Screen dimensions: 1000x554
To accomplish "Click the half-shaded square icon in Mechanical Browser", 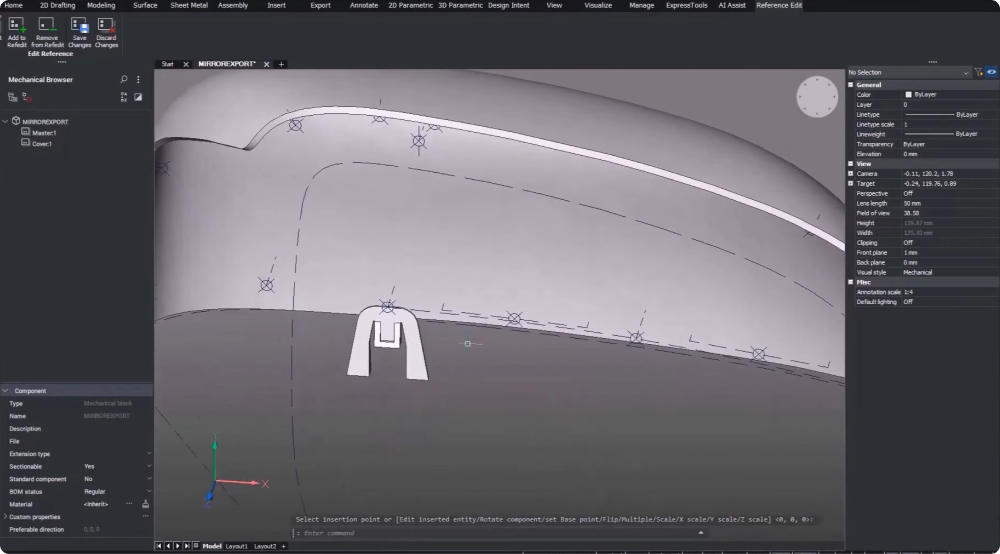I will tap(138, 97).
